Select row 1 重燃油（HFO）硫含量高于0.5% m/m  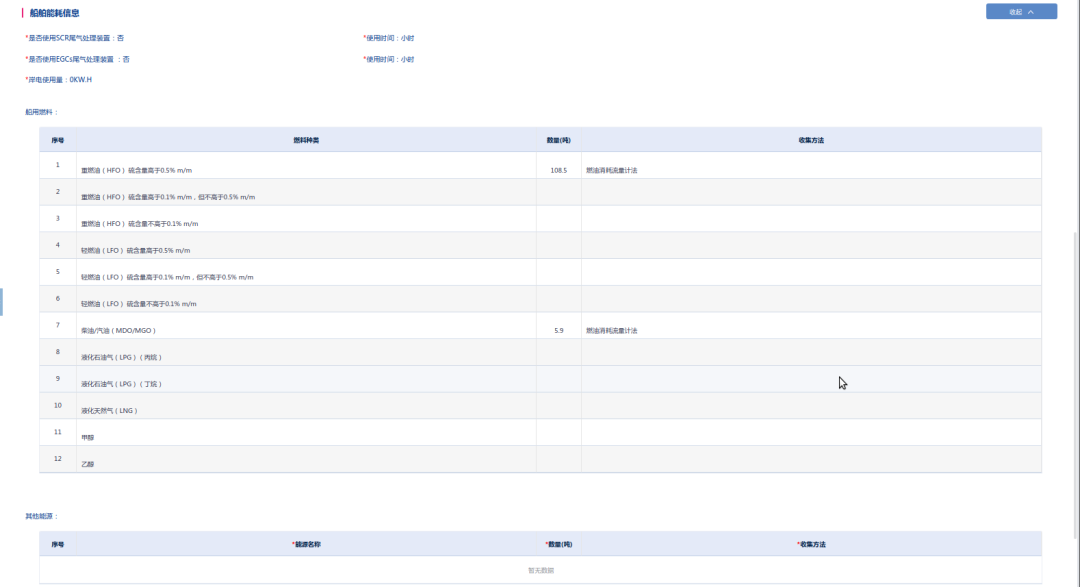[136, 170]
